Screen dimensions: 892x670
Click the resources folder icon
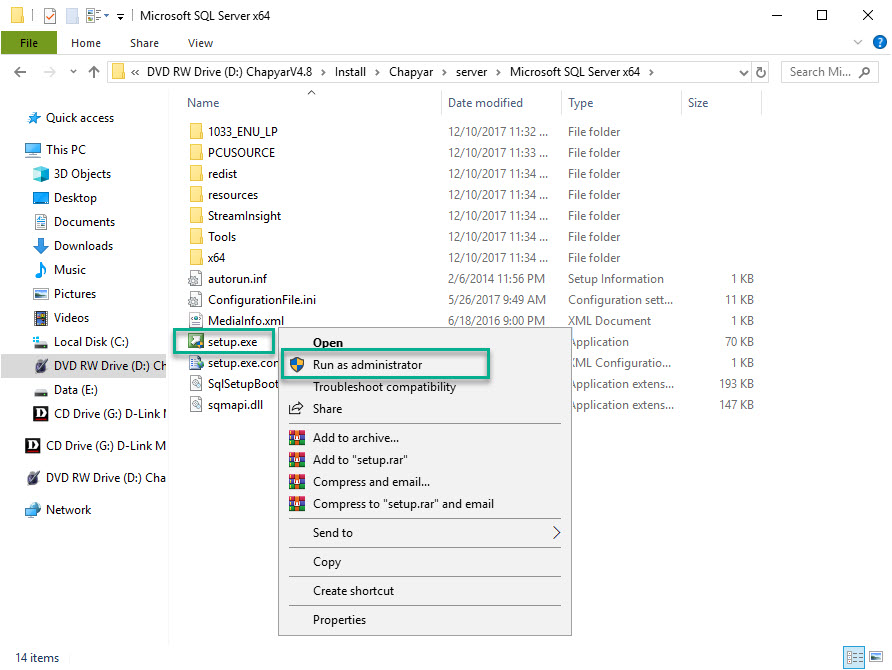coord(196,195)
